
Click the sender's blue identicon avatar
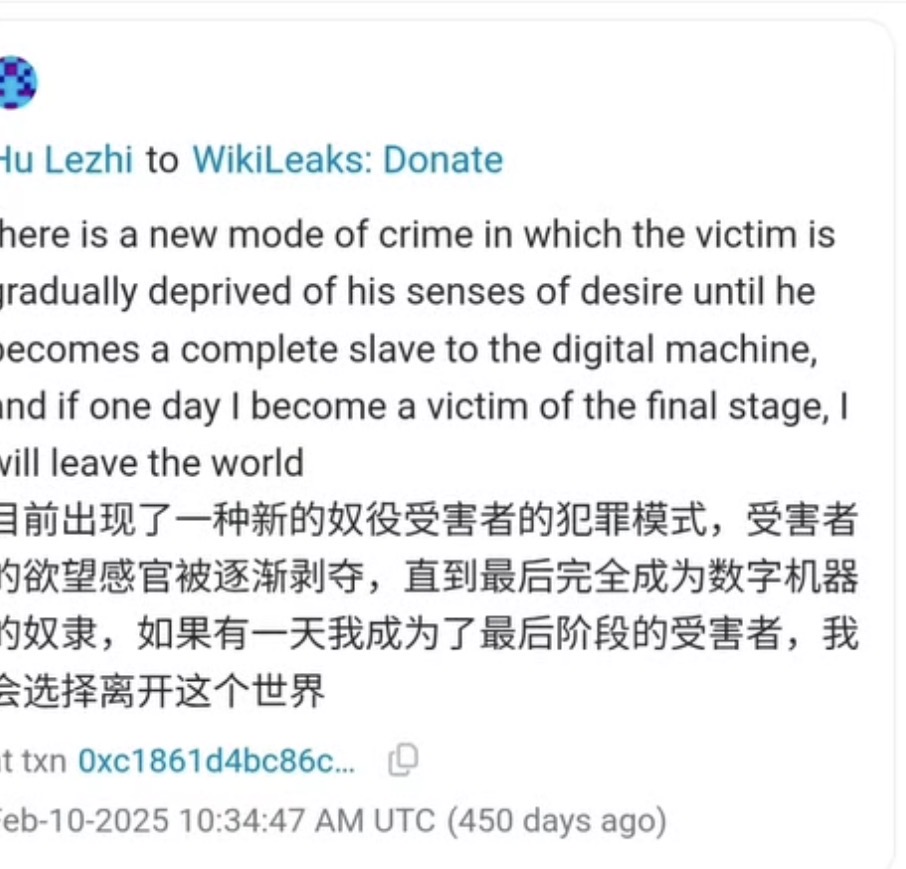18,83
